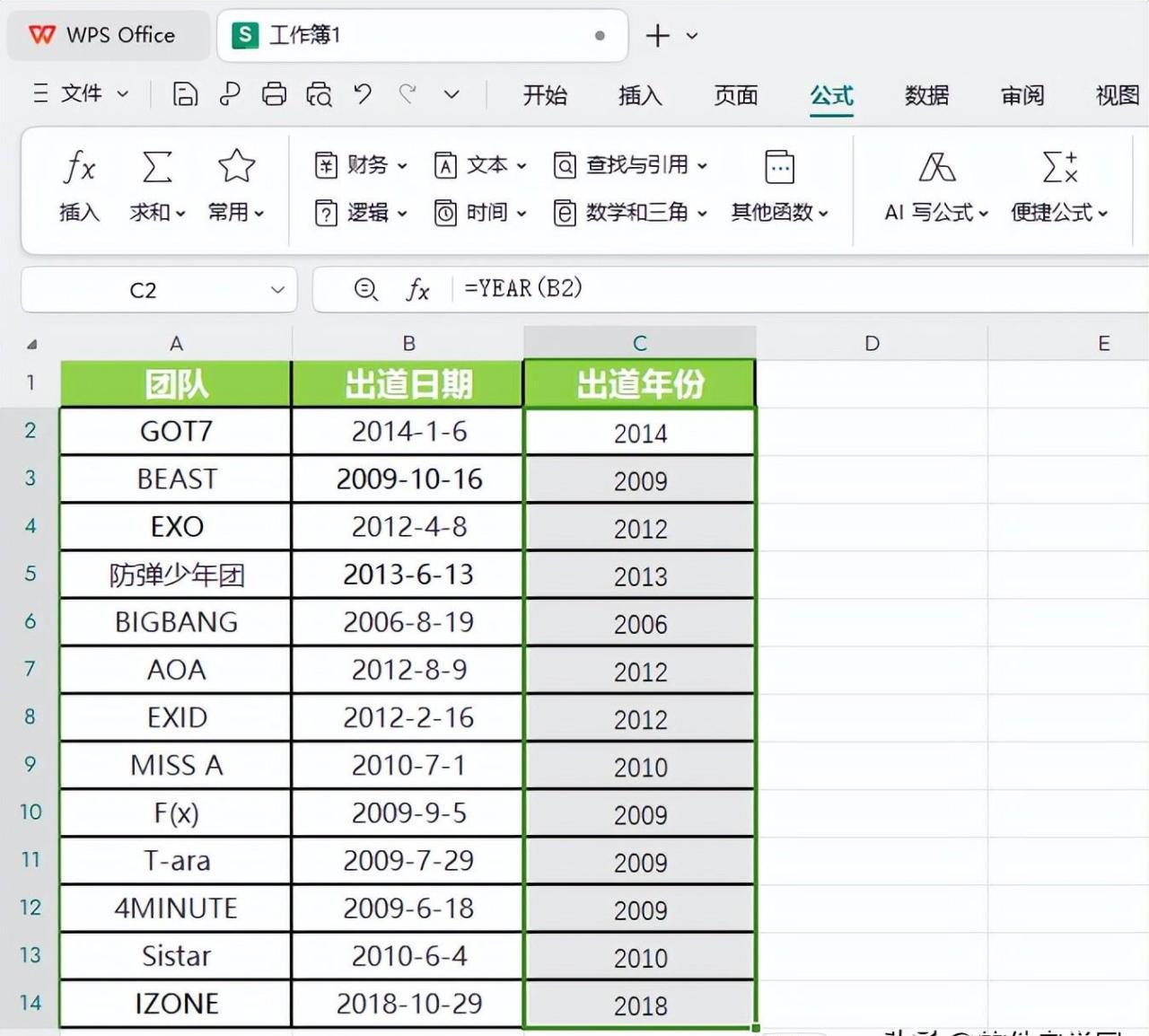Click year cell 2006
Viewport: 1149px width, 1036px height.
coord(640,623)
